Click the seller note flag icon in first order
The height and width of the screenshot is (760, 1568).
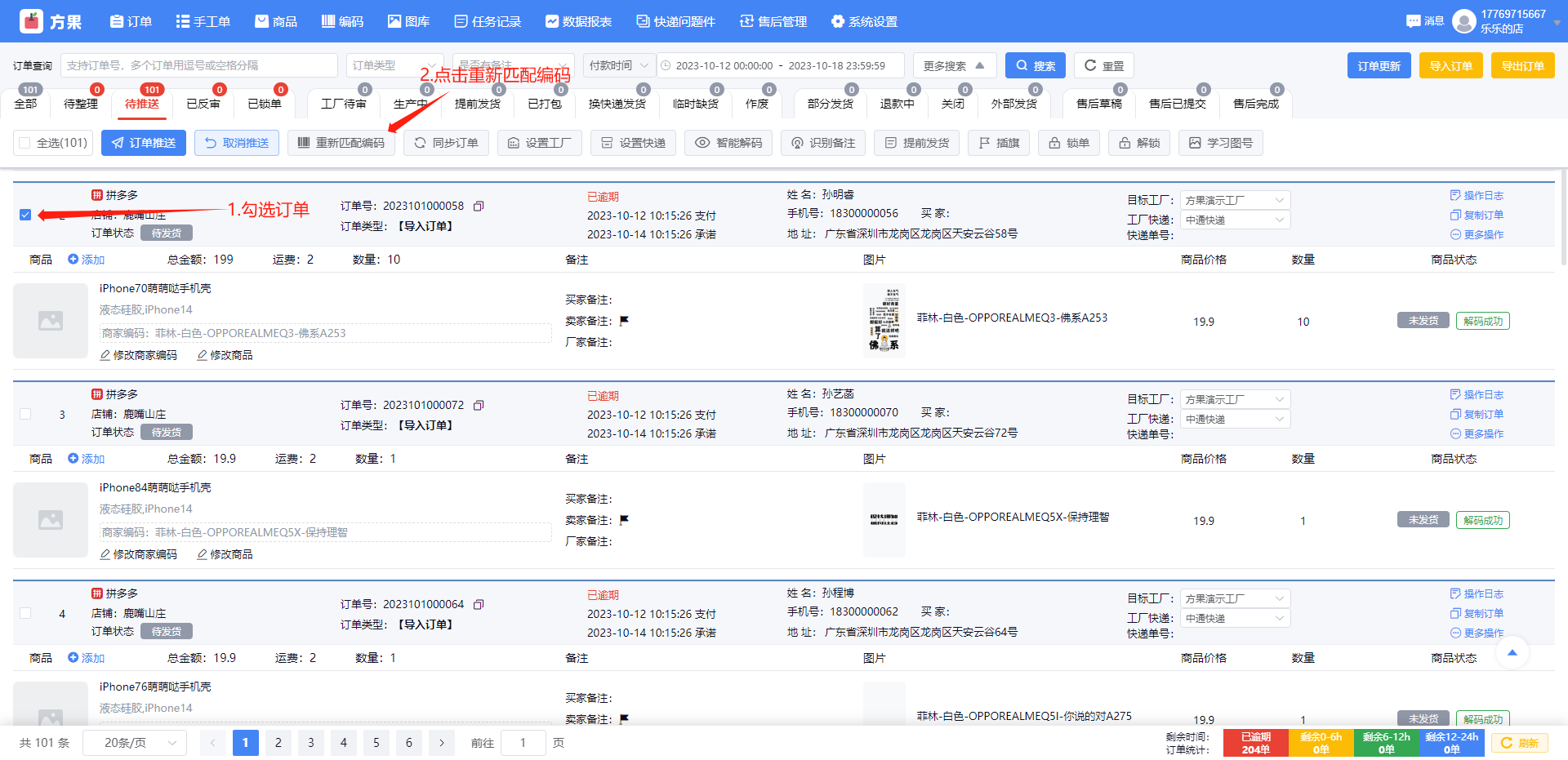tap(624, 321)
